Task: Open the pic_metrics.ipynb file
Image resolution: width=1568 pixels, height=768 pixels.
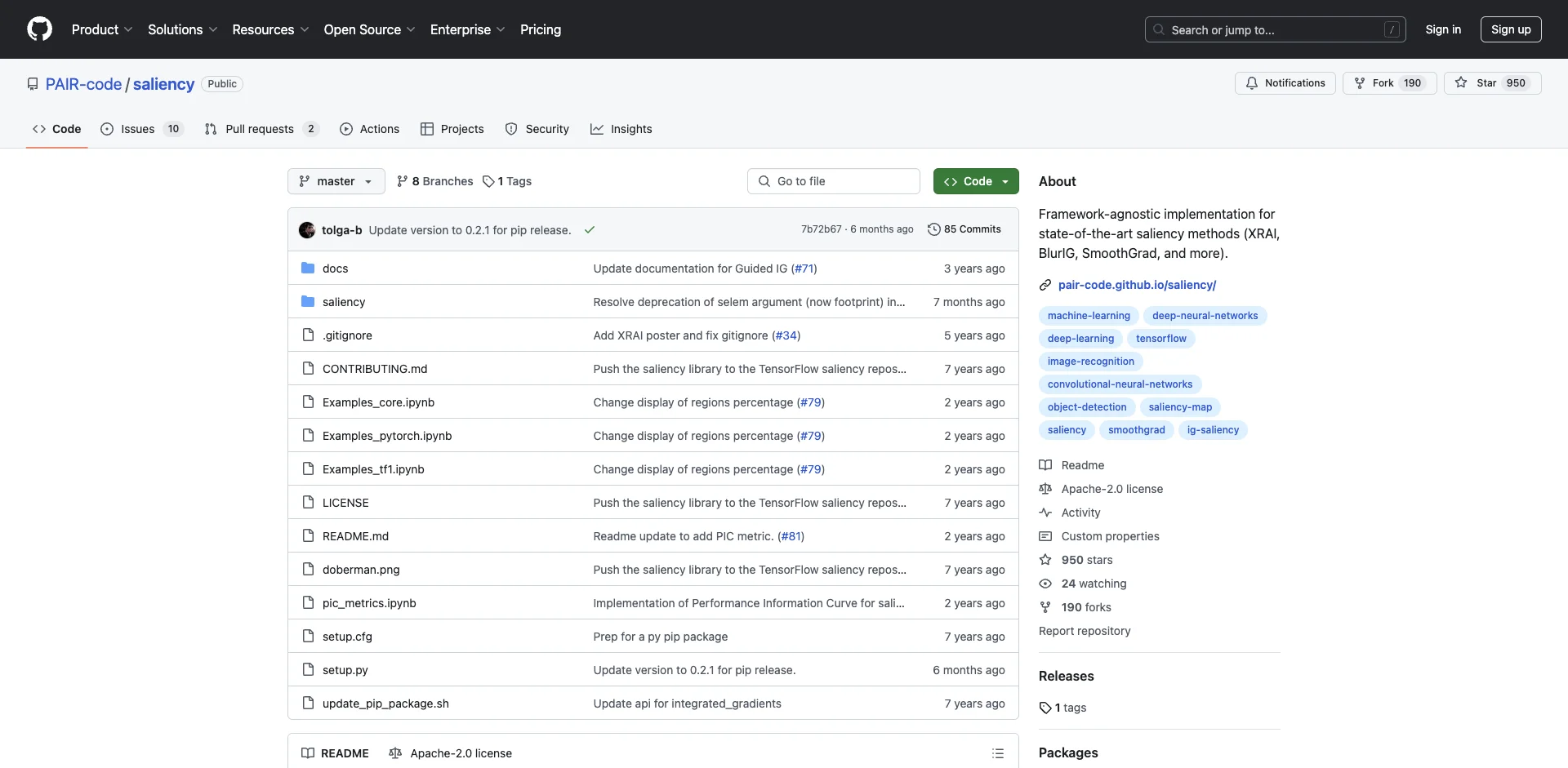Action: (369, 603)
